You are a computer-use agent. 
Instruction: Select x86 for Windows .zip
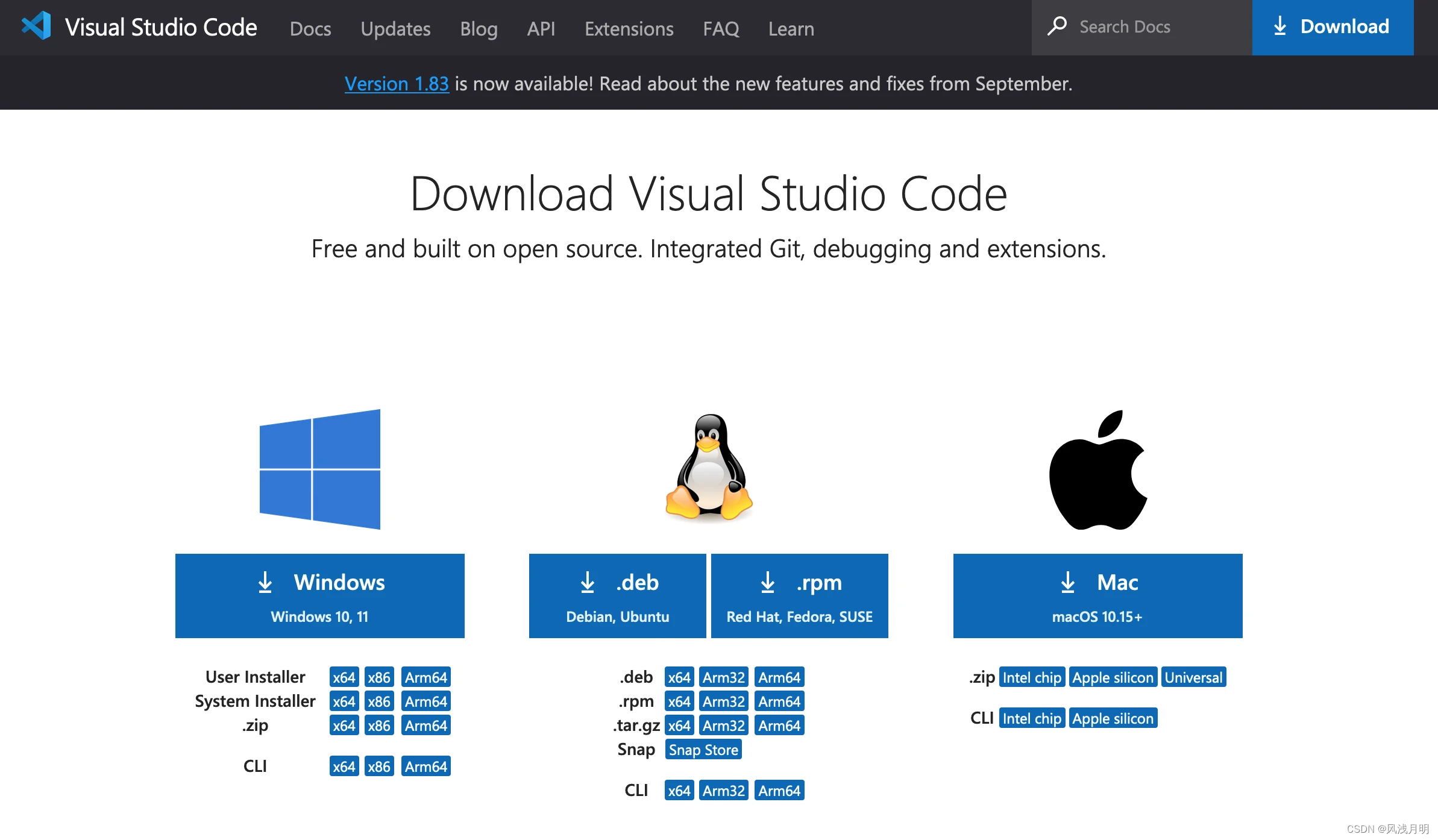coord(379,726)
